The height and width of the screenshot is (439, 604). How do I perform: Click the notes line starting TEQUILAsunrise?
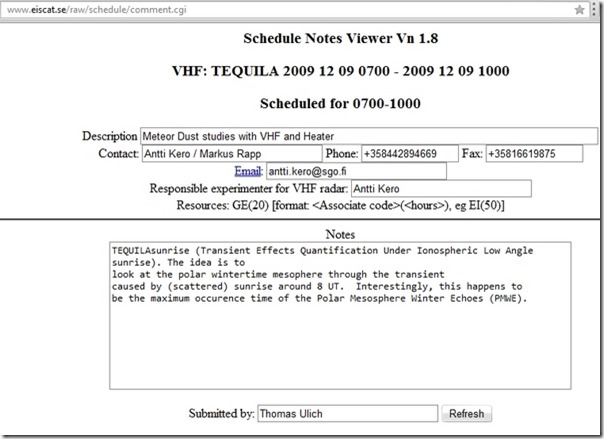point(322,251)
